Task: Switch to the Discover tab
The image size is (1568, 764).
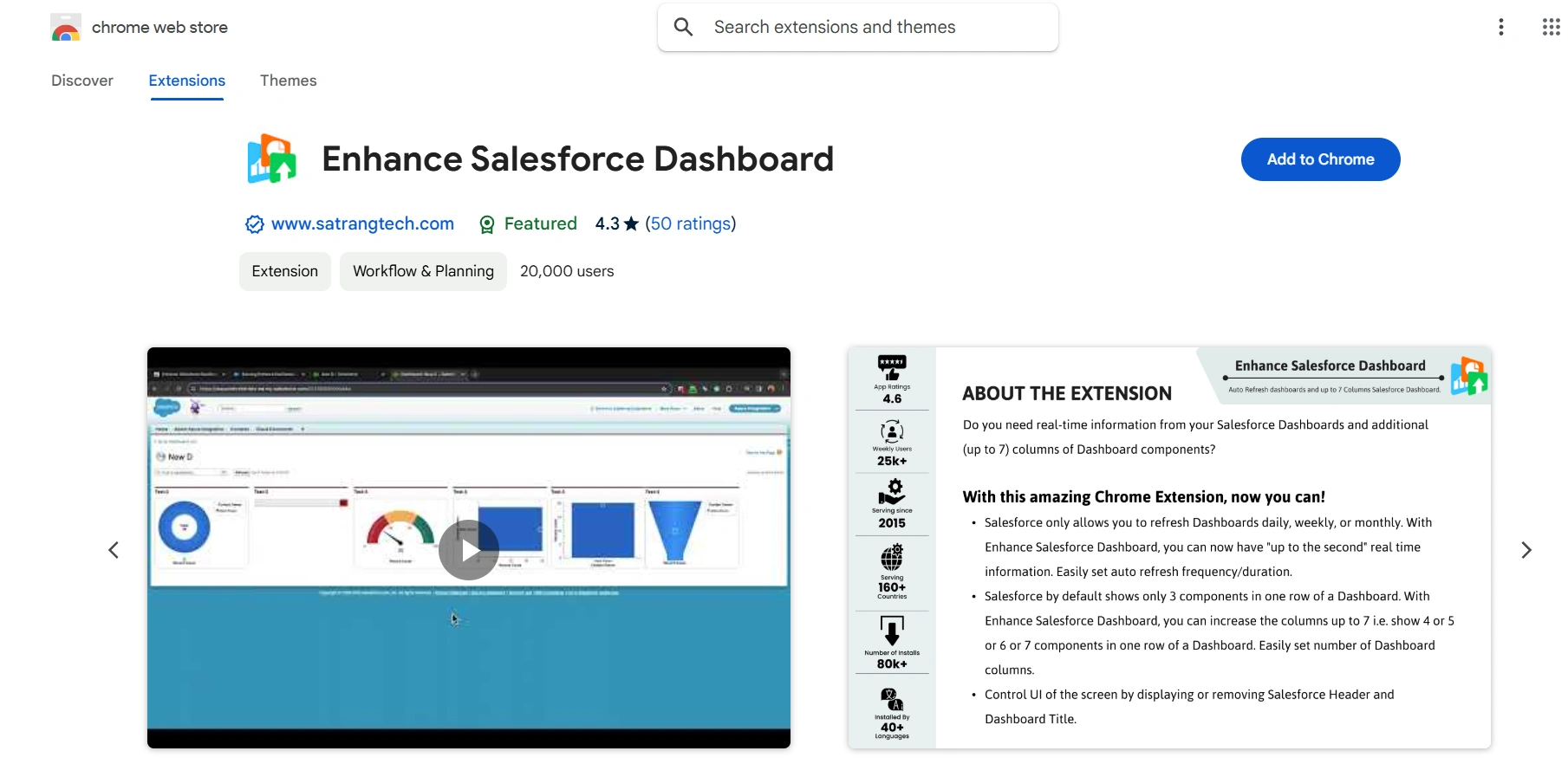Action: [x=82, y=81]
